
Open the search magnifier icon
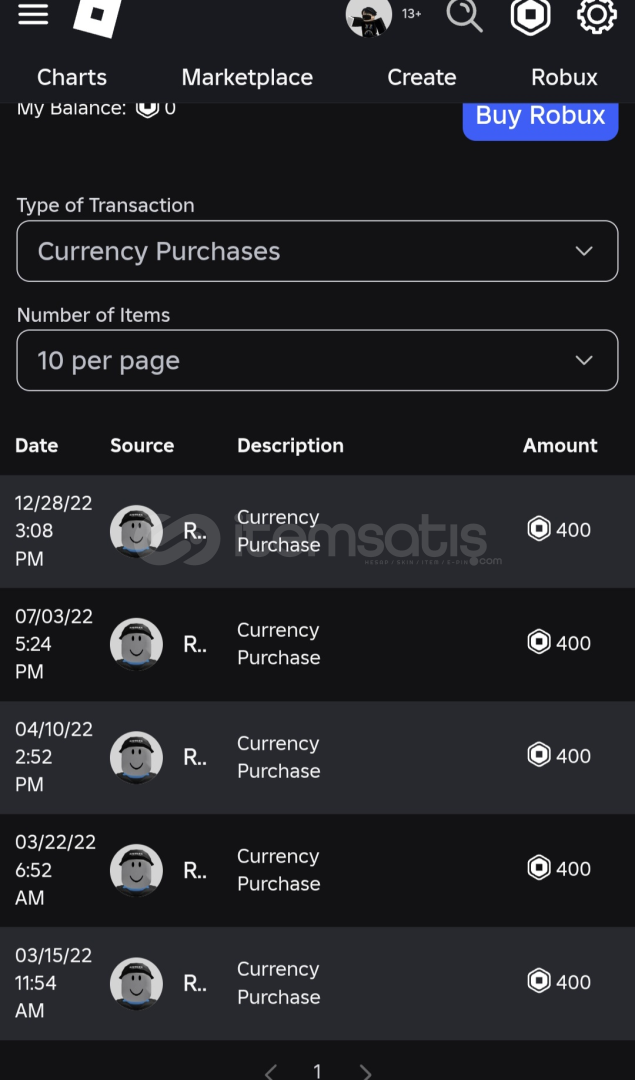pyautogui.click(x=464, y=16)
